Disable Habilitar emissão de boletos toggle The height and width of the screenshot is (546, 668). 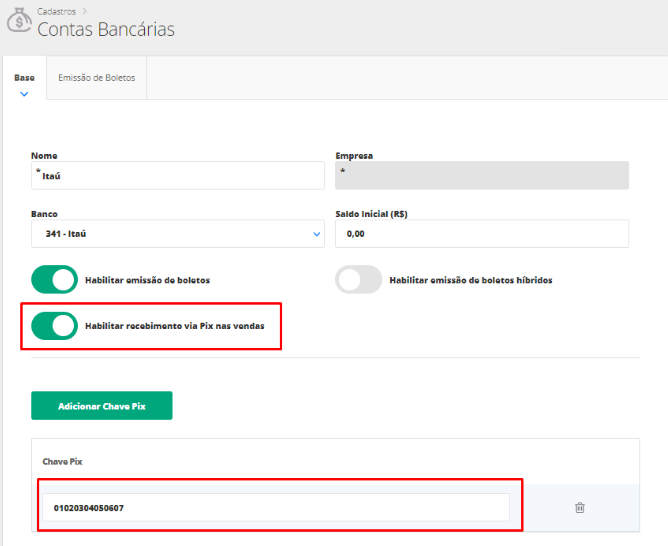[x=55, y=280]
